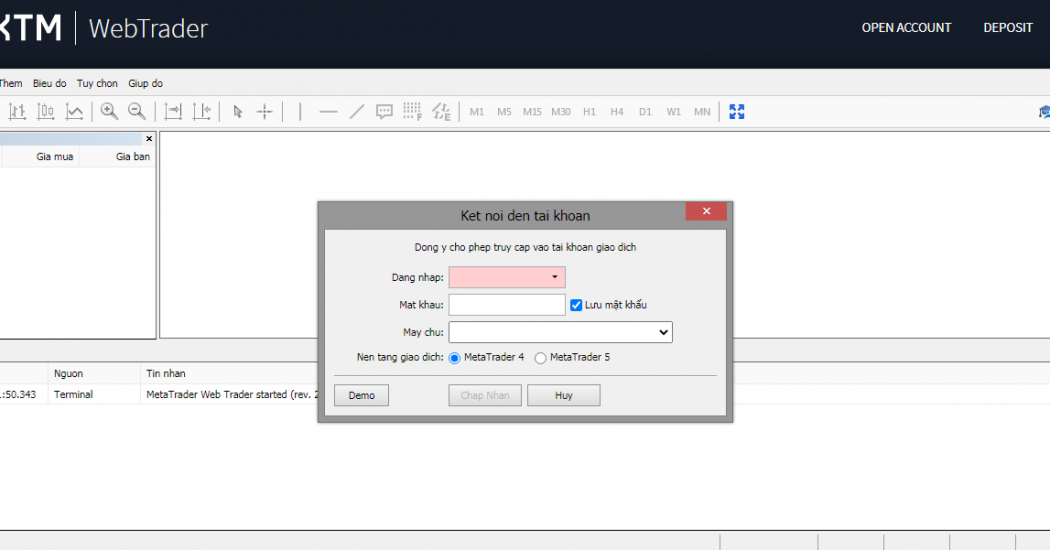Set M5 timeframe
The width and height of the screenshot is (1050, 550).
504,112
